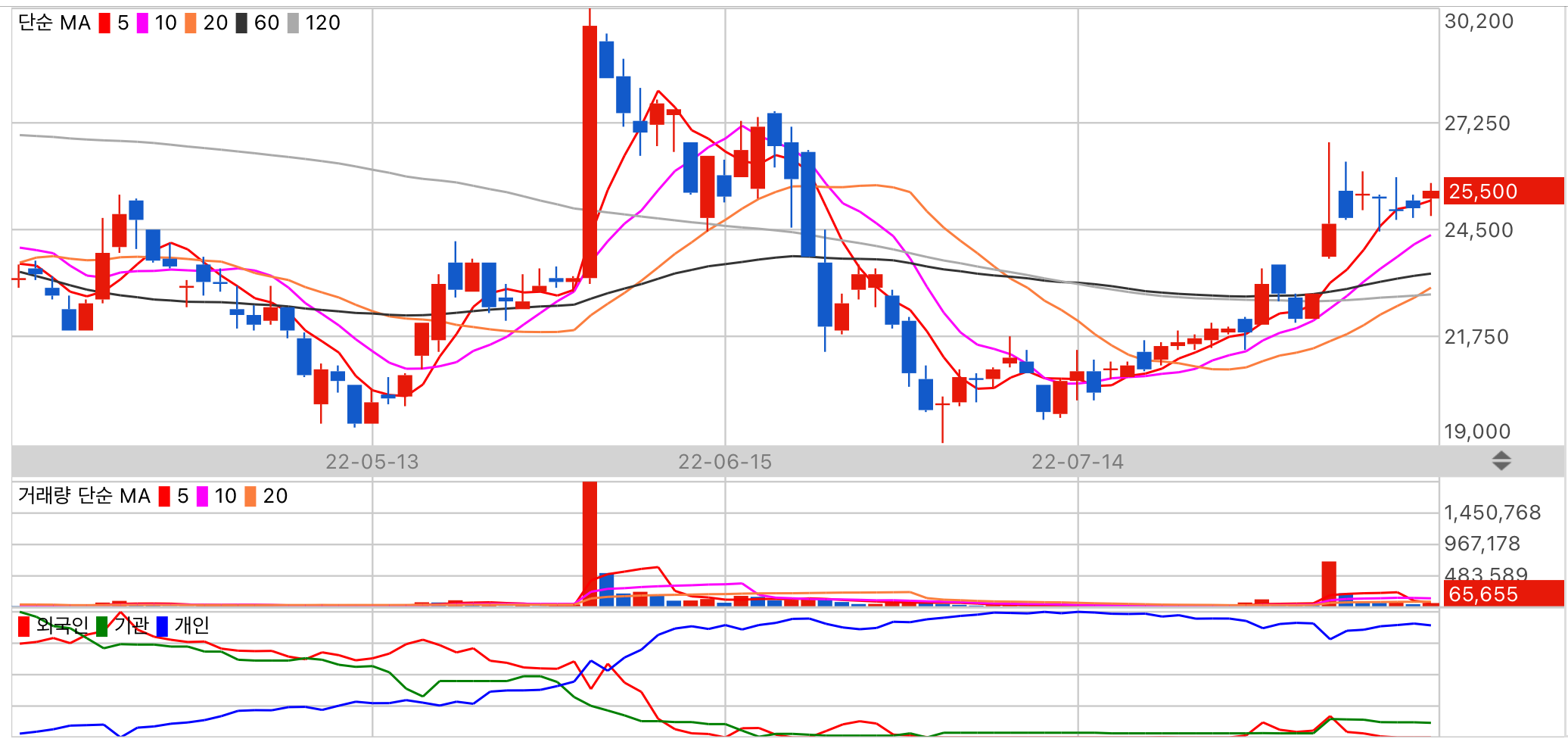The width and height of the screenshot is (1568, 742).
Task: Click the red volume MA 5 swatch
Action: tap(164, 496)
